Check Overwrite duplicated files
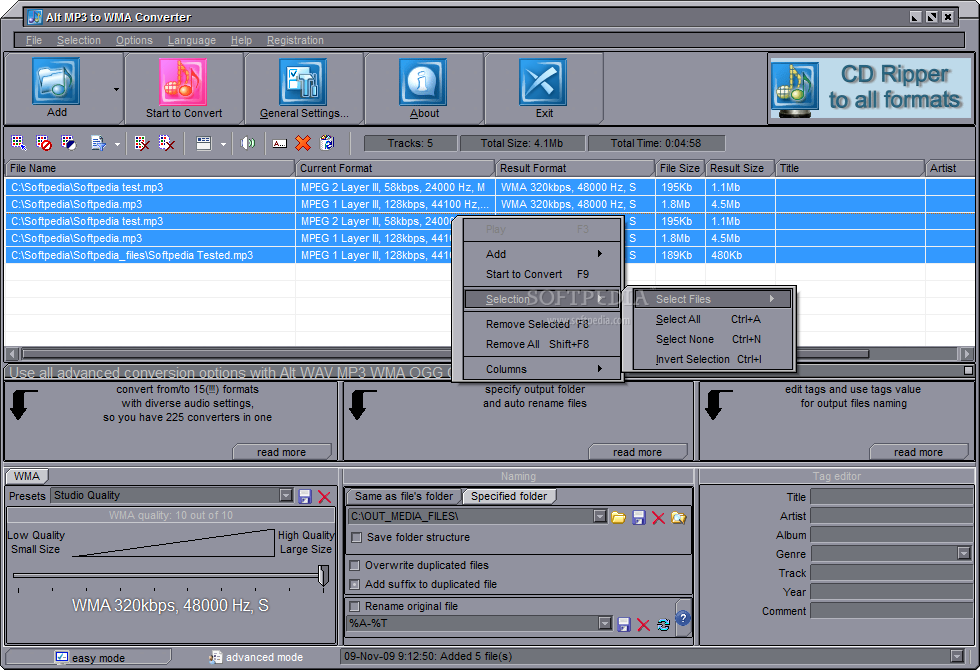980x670 pixels. pos(354,566)
